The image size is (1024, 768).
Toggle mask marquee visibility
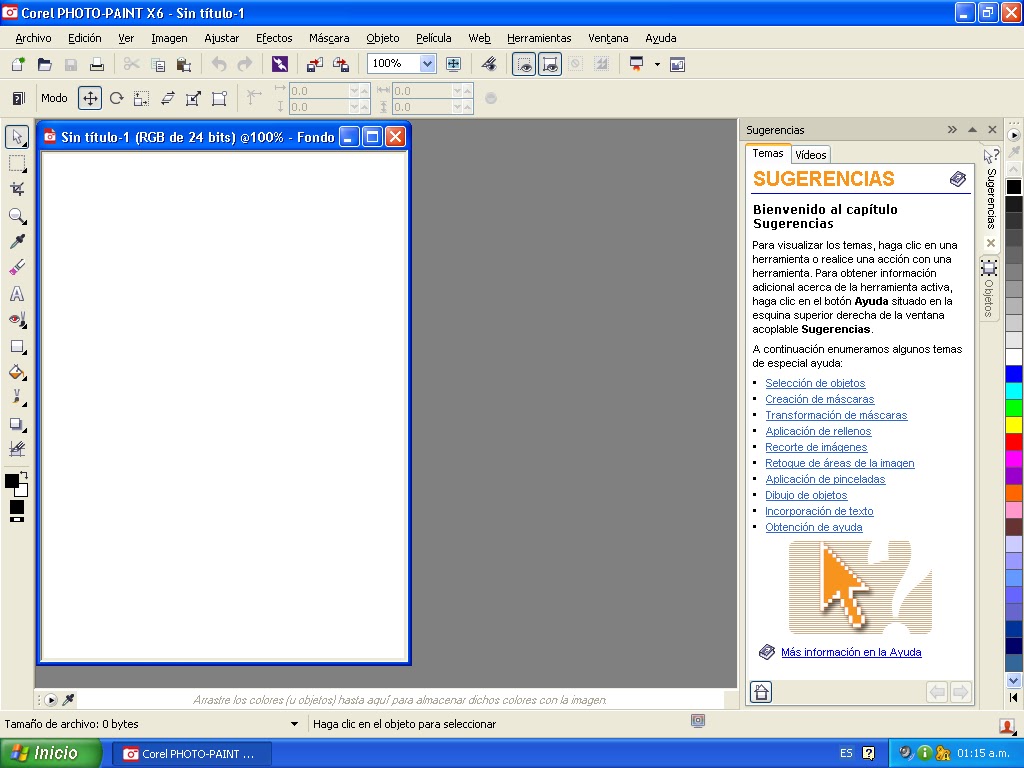tap(524, 63)
